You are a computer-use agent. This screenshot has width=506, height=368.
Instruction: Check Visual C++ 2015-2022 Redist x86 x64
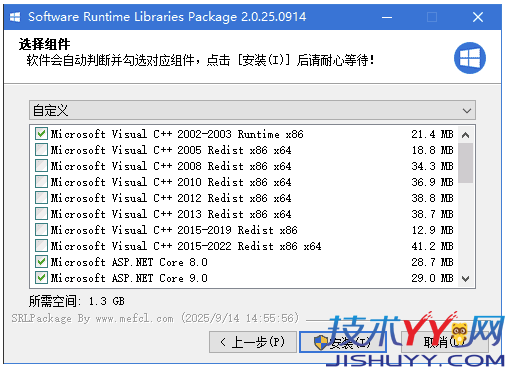pos(41,246)
